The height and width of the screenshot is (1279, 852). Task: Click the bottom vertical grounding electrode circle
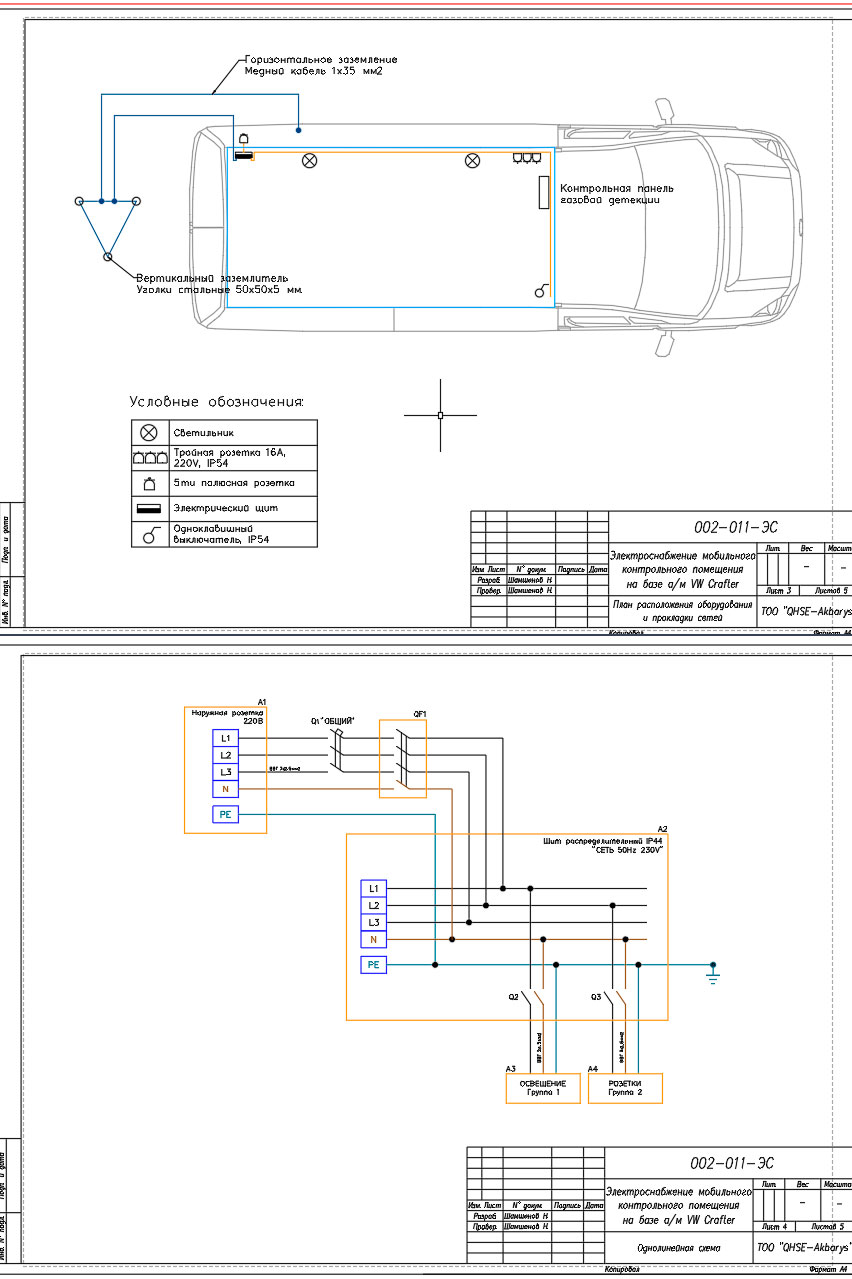tap(108, 256)
